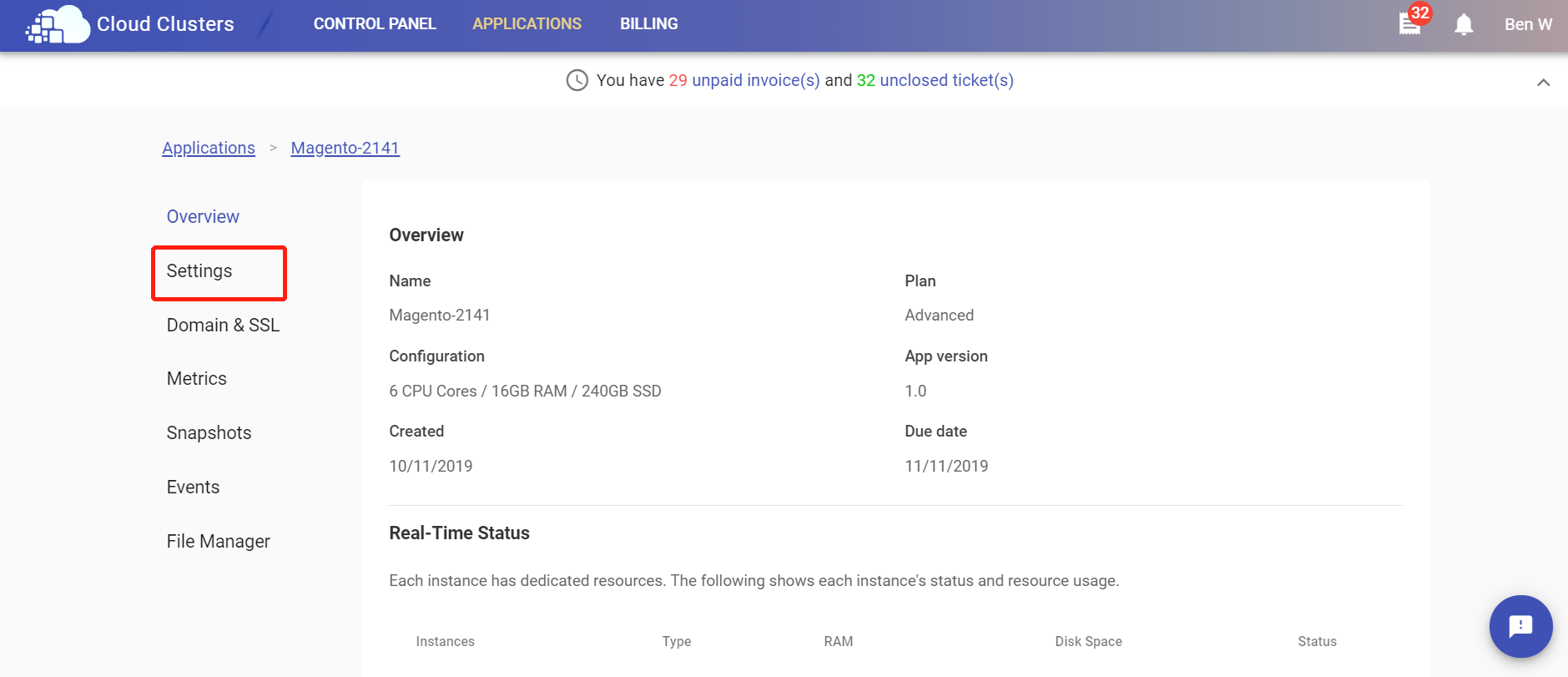Click the Instances column header

pyautogui.click(x=445, y=641)
